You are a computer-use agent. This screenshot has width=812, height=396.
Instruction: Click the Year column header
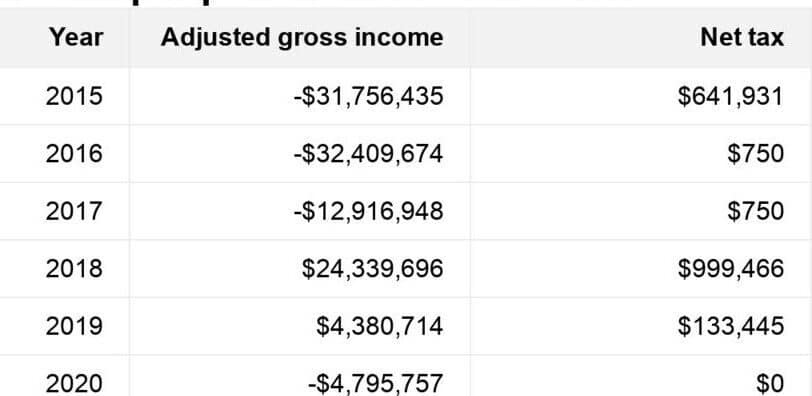pos(76,38)
